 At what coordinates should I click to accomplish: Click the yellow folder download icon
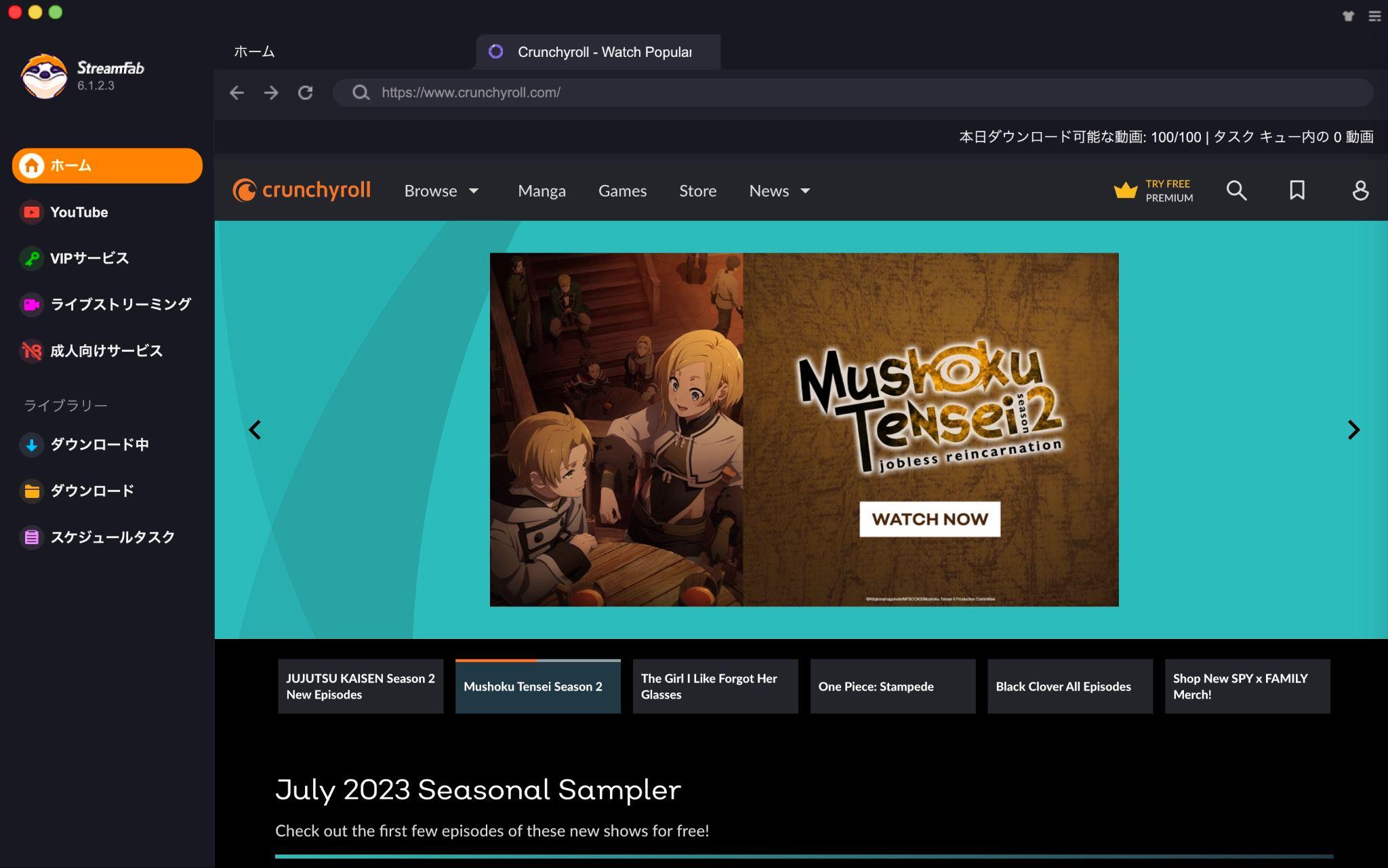point(31,491)
